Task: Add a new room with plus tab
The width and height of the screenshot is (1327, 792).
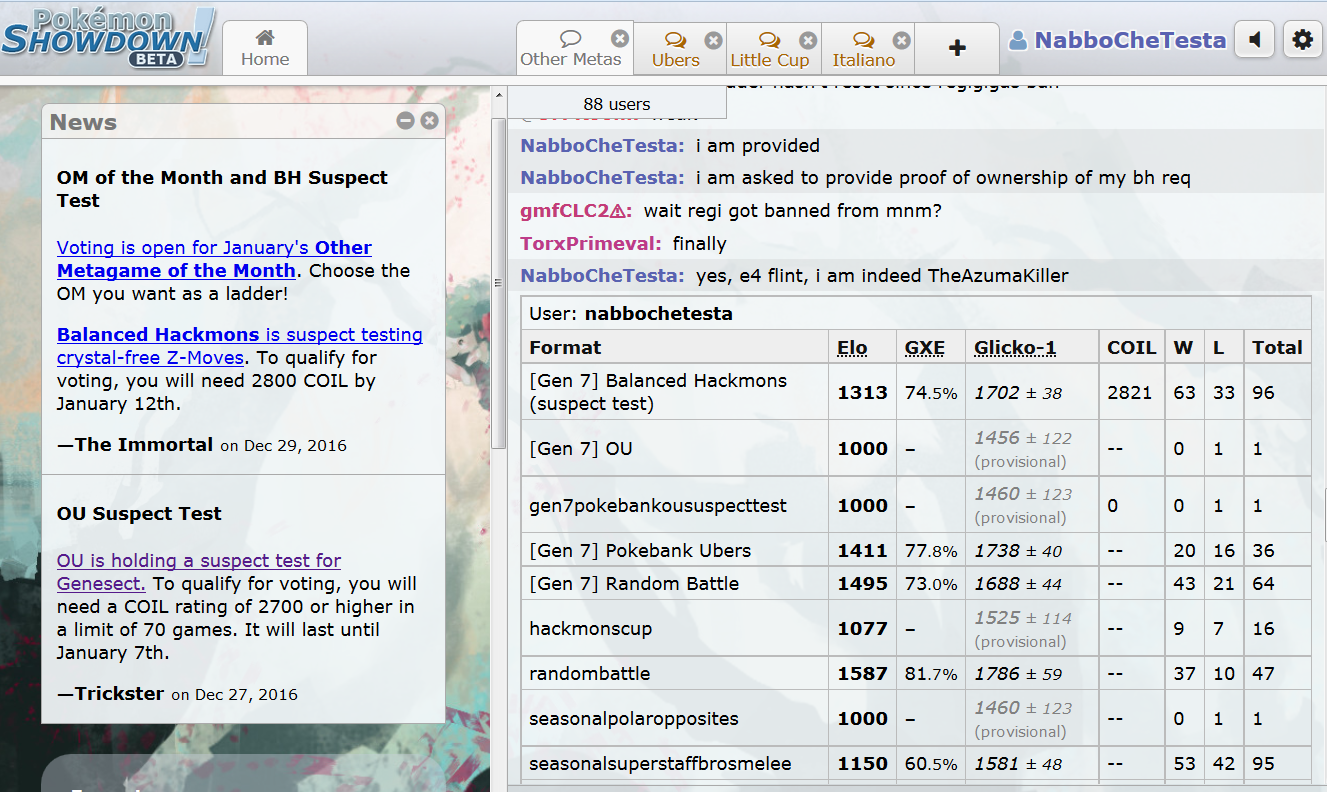Action: (x=957, y=48)
